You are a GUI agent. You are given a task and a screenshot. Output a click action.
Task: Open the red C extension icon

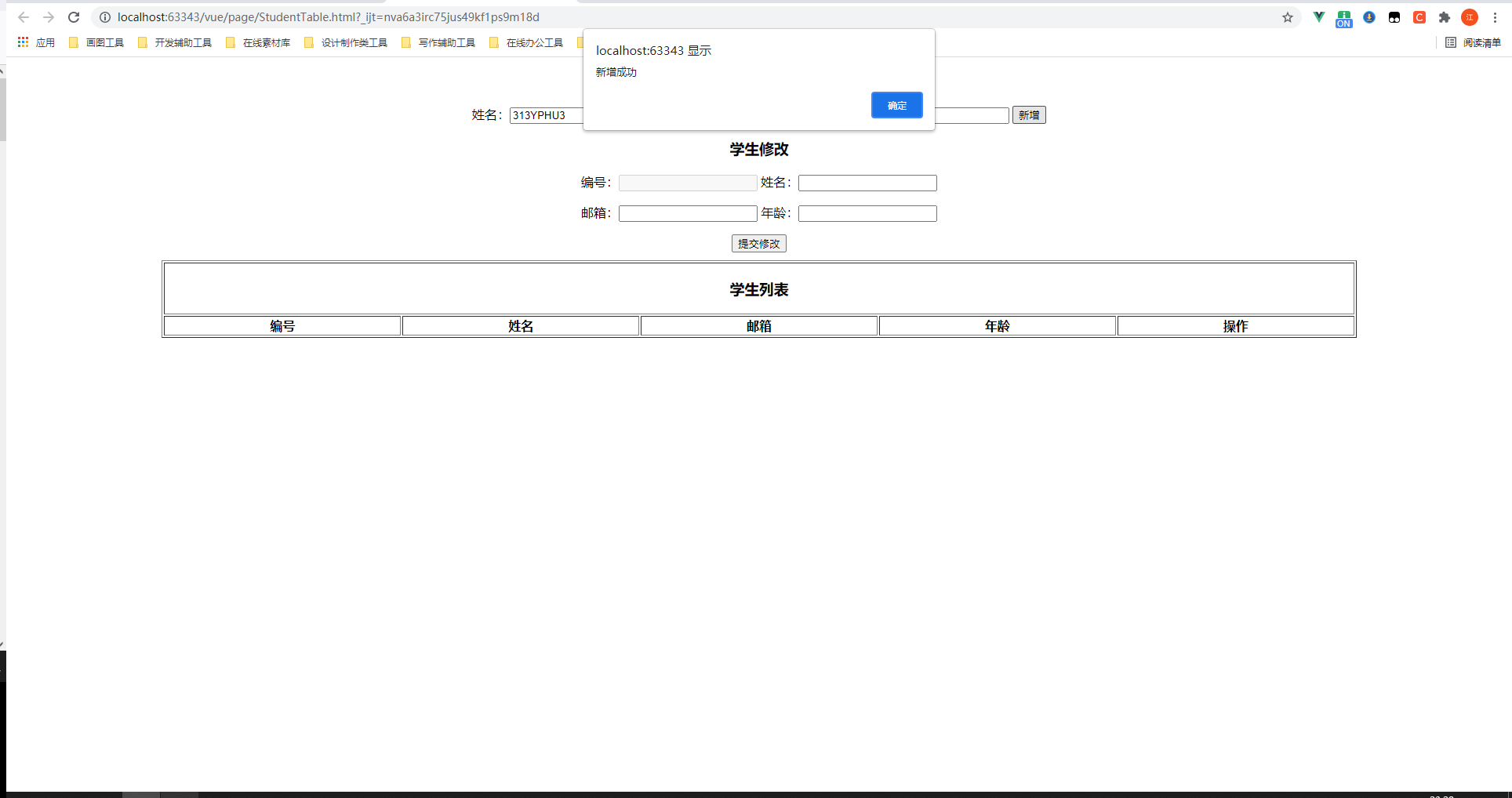coord(1419,17)
